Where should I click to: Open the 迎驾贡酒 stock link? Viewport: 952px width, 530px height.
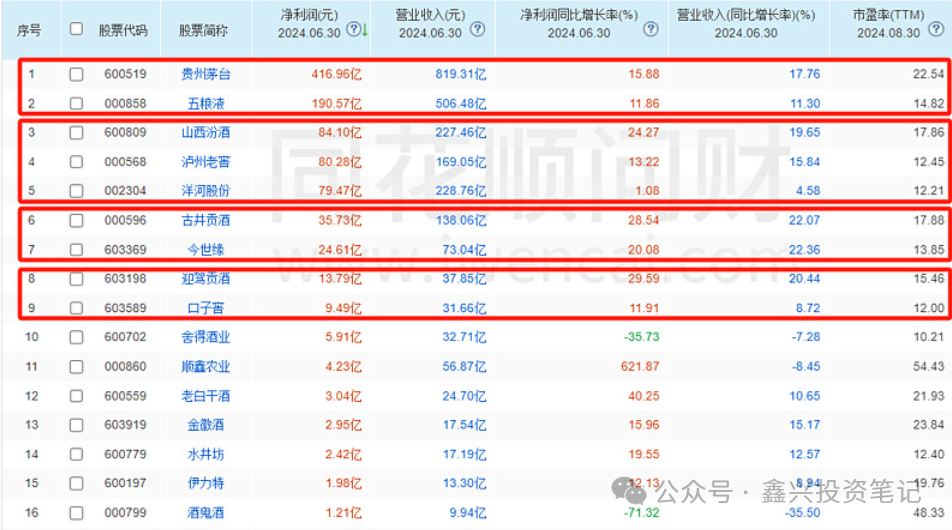click(x=206, y=279)
